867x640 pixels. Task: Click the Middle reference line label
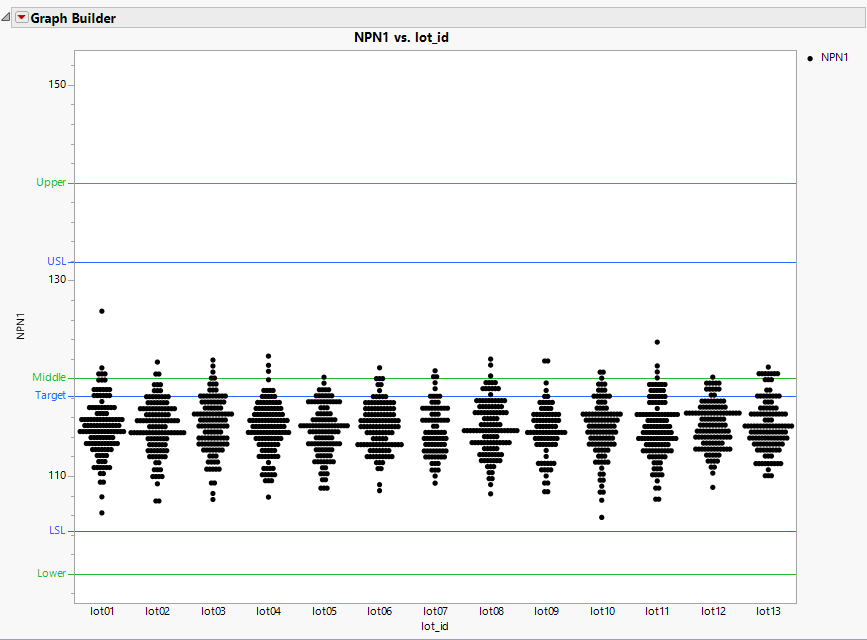click(49, 377)
